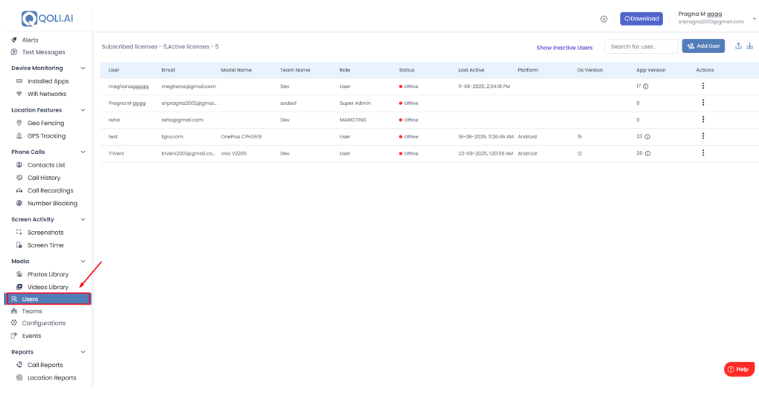Click Show Inactive Users link
Viewport: 759px width, 394px height.
[564, 47]
